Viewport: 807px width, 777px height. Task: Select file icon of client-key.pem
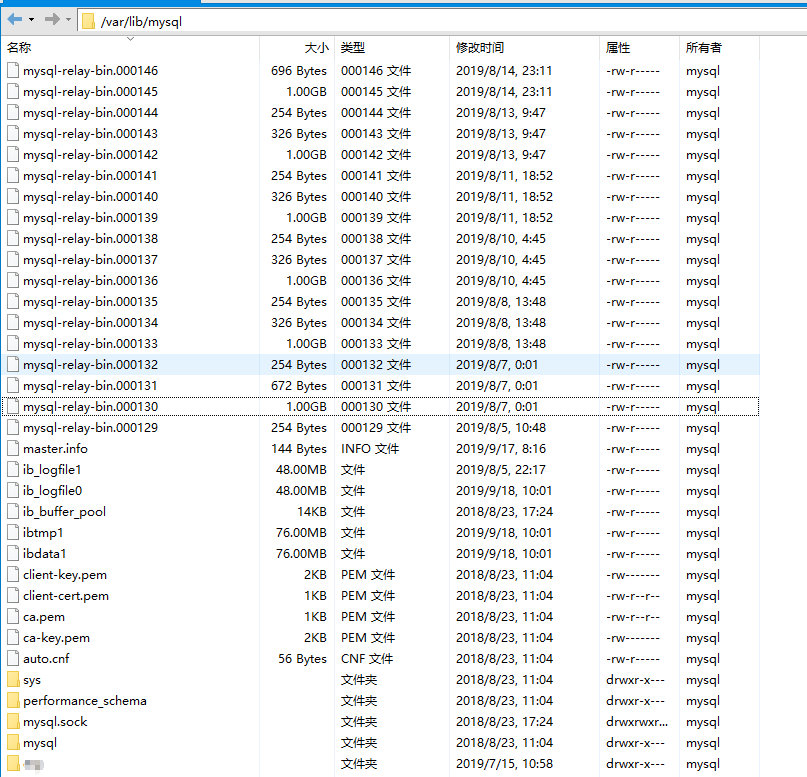coord(13,575)
